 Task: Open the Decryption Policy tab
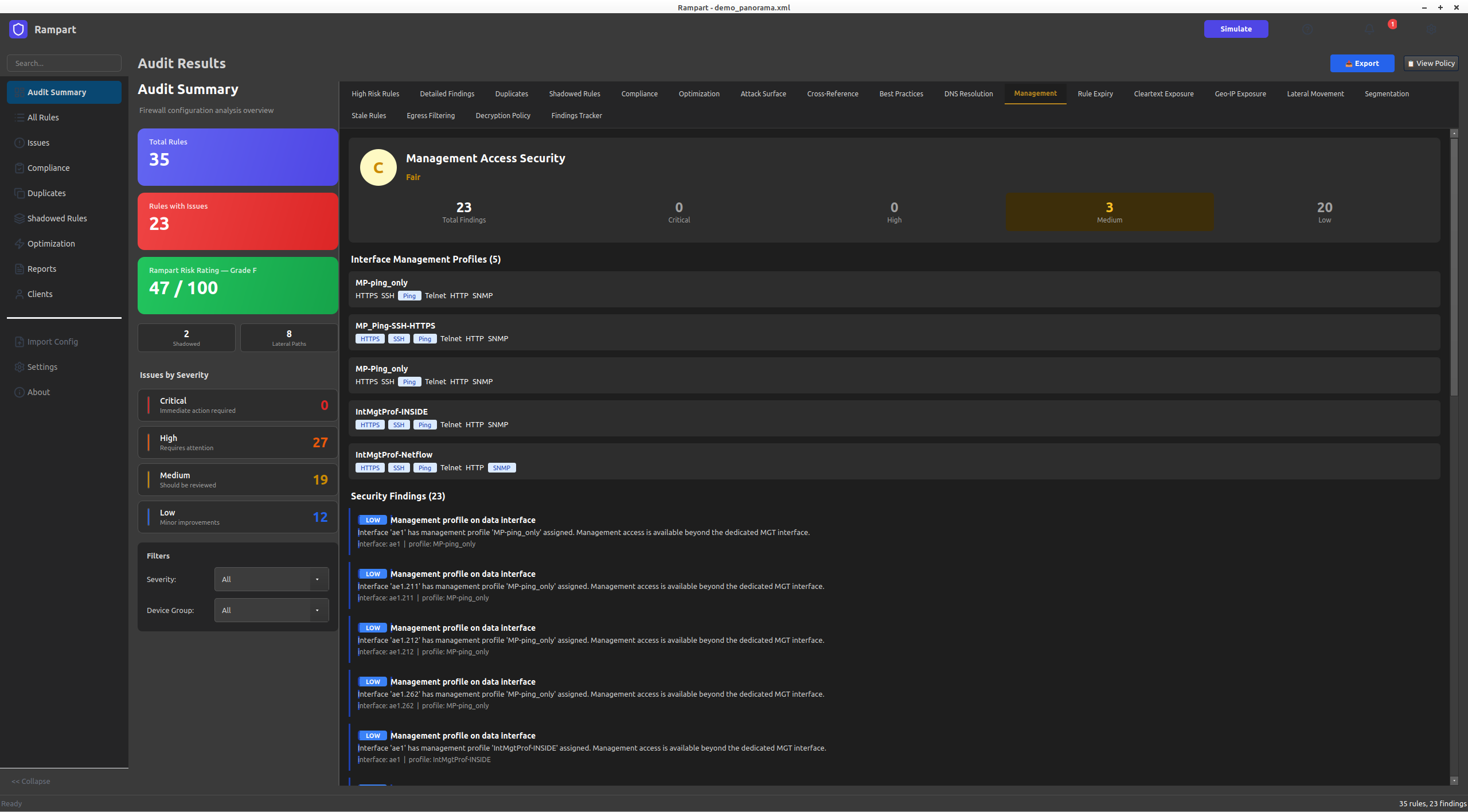503,115
